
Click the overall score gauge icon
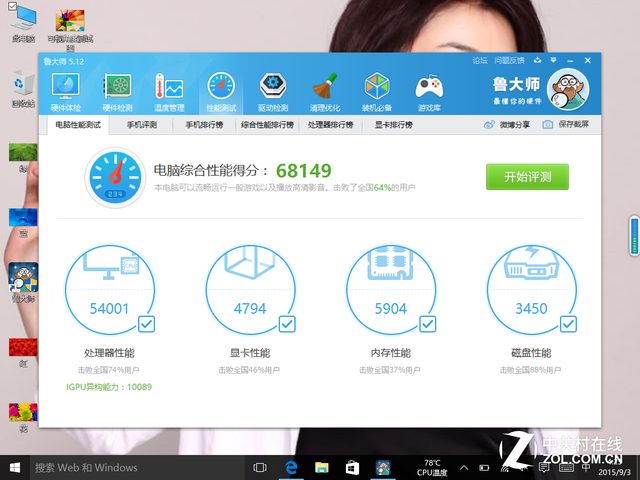[115, 178]
